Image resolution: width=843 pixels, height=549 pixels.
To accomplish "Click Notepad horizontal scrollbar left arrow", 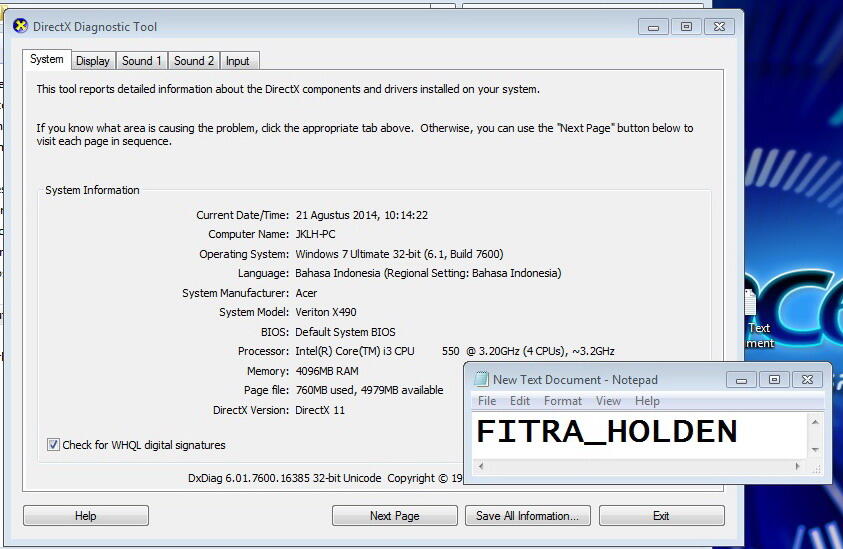I will (481, 466).
